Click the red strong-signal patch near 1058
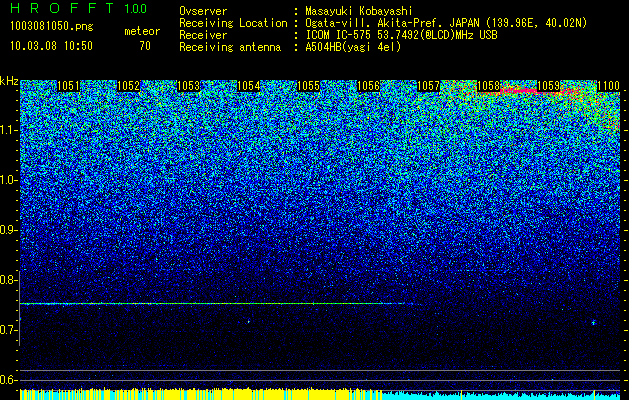The width and height of the screenshot is (629, 400). [x=521, y=91]
